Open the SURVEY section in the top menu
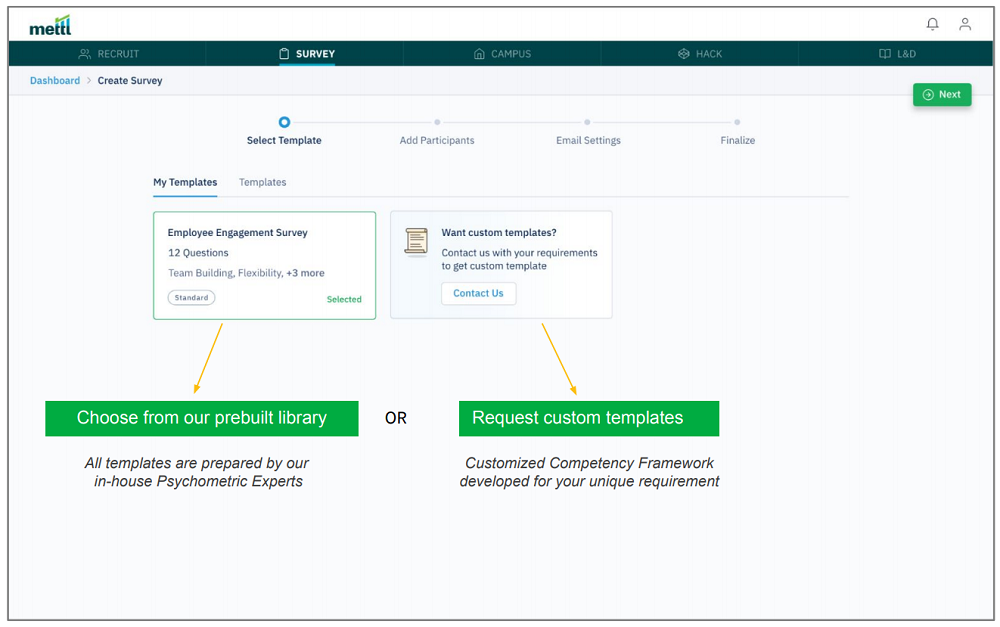The width and height of the screenshot is (1000, 627). pos(307,53)
